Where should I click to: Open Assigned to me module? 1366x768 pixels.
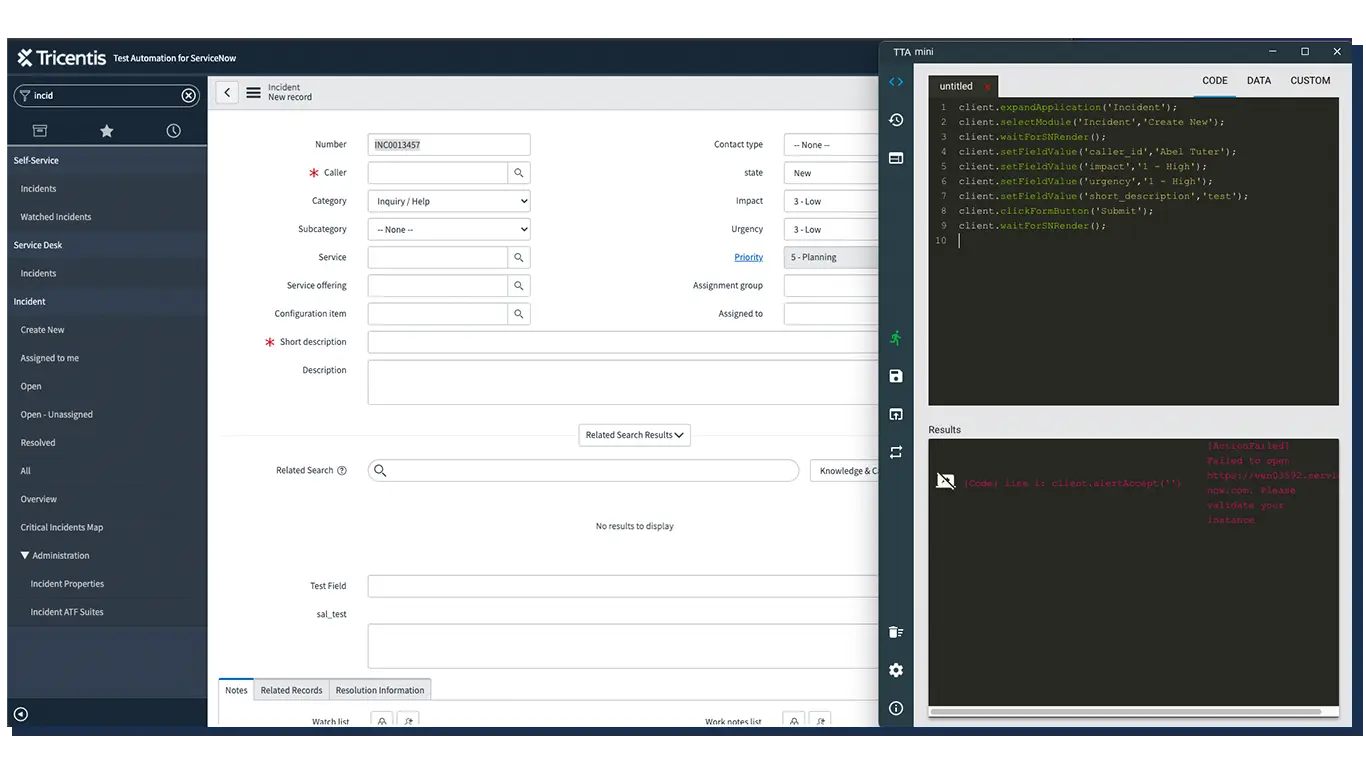point(50,358)
